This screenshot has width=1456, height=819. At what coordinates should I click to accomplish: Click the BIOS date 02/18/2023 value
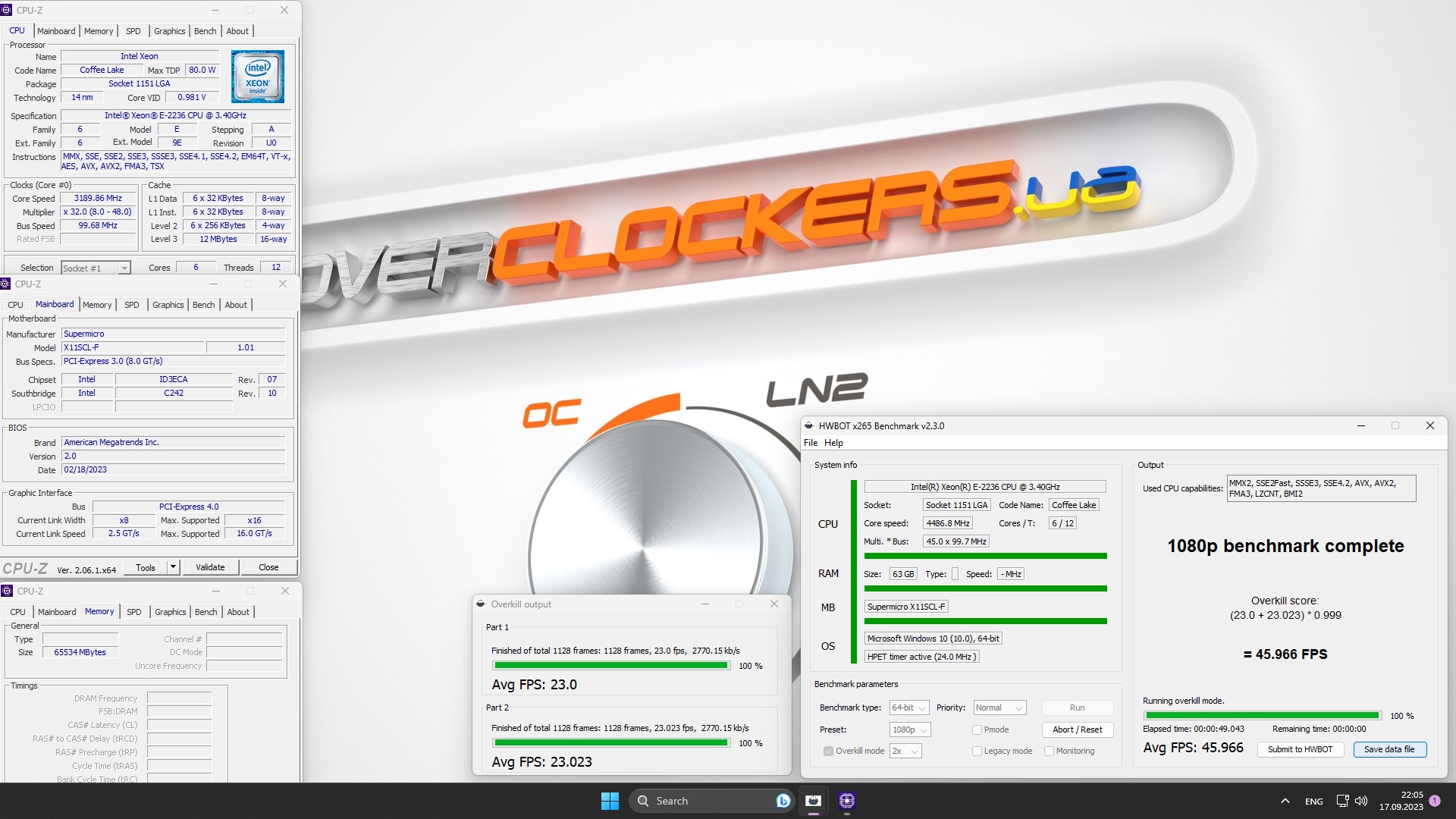tap(173, 469)
